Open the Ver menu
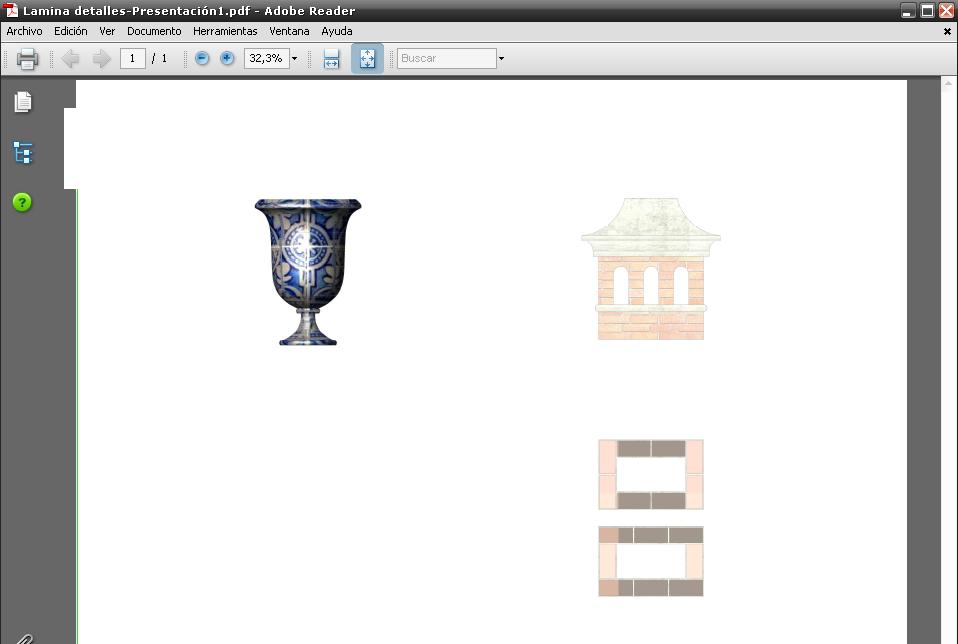This screenshot has height=644, width=958. pos(107,31)
